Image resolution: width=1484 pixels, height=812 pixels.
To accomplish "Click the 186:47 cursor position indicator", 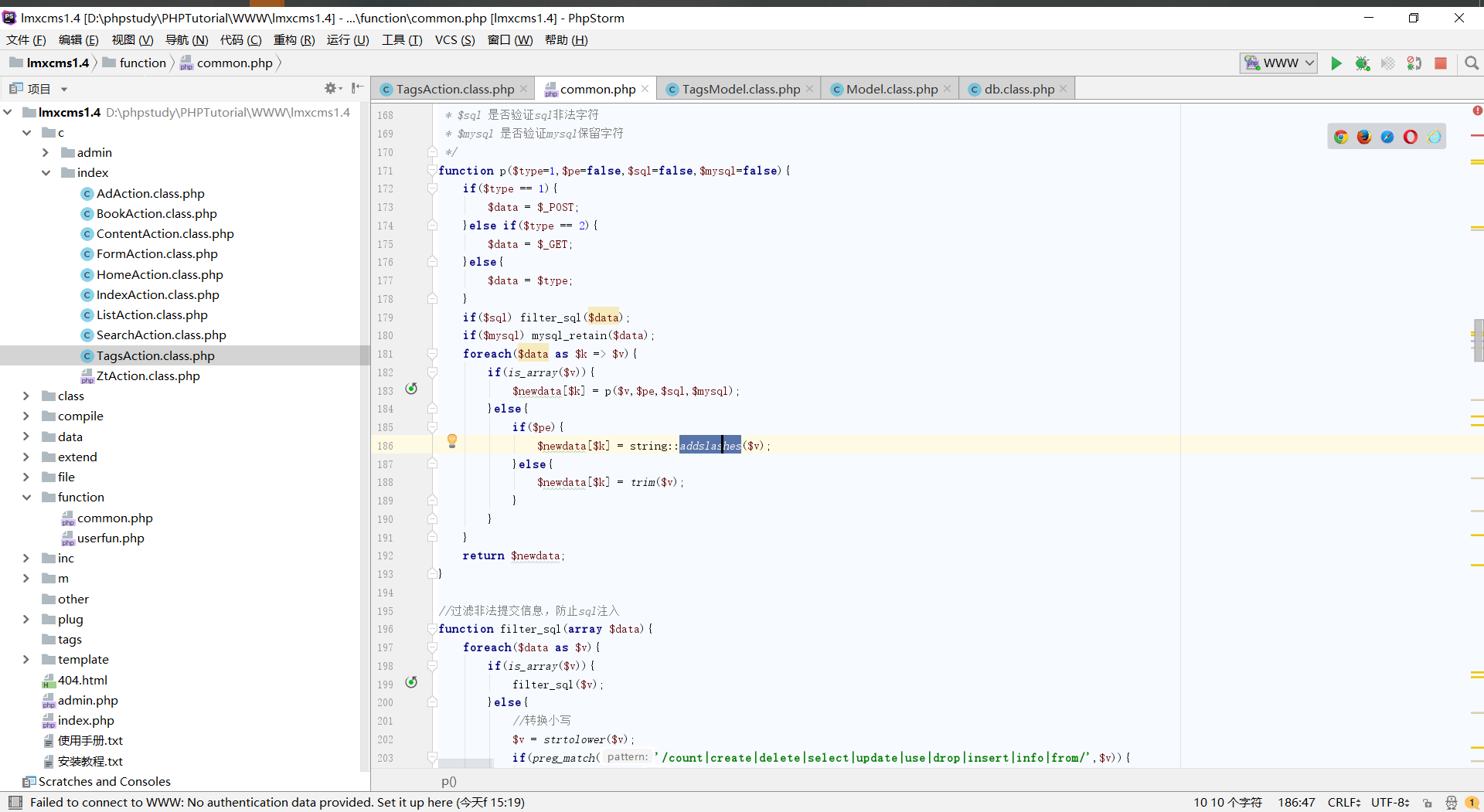I will pos(1296,803).
